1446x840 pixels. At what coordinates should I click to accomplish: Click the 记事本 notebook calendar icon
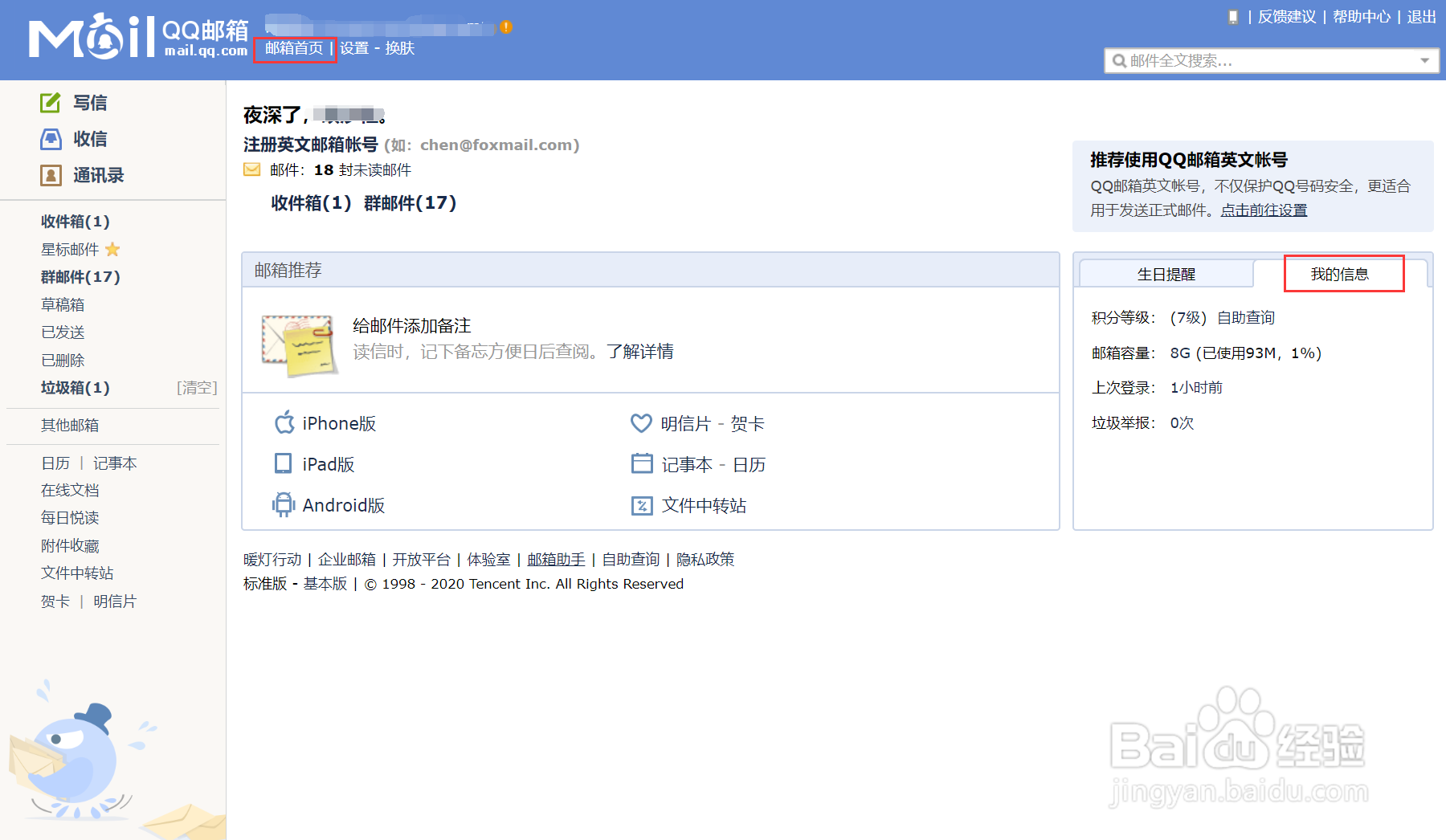pyautogui.click(x=640, y=463)
